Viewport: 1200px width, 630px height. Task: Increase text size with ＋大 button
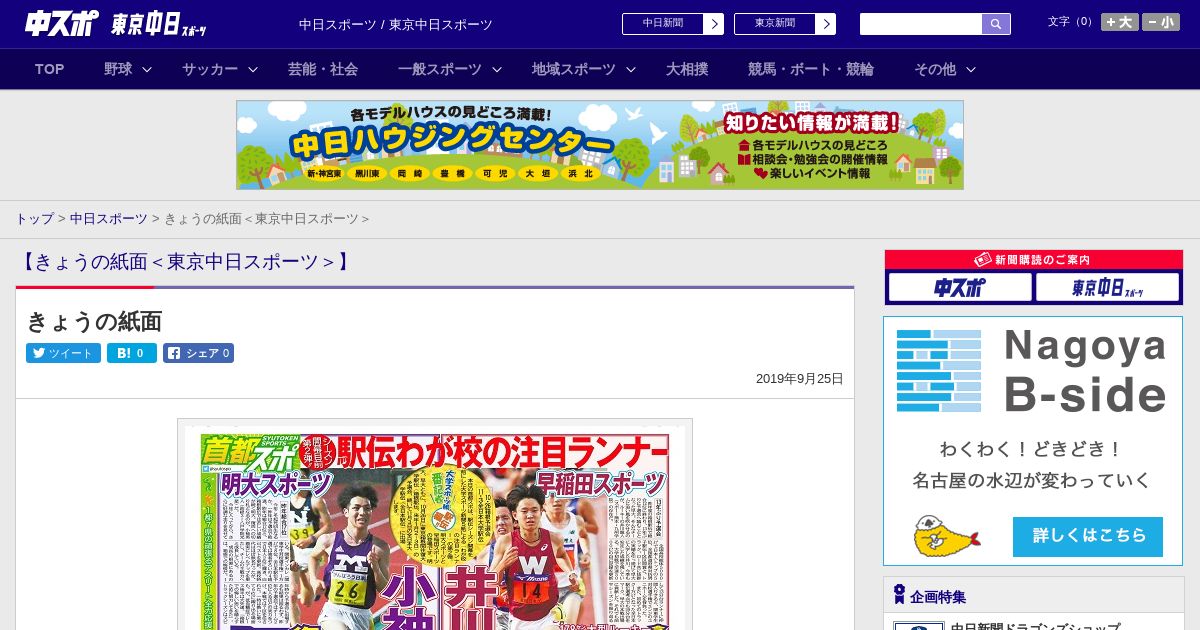click(1120, 22)
